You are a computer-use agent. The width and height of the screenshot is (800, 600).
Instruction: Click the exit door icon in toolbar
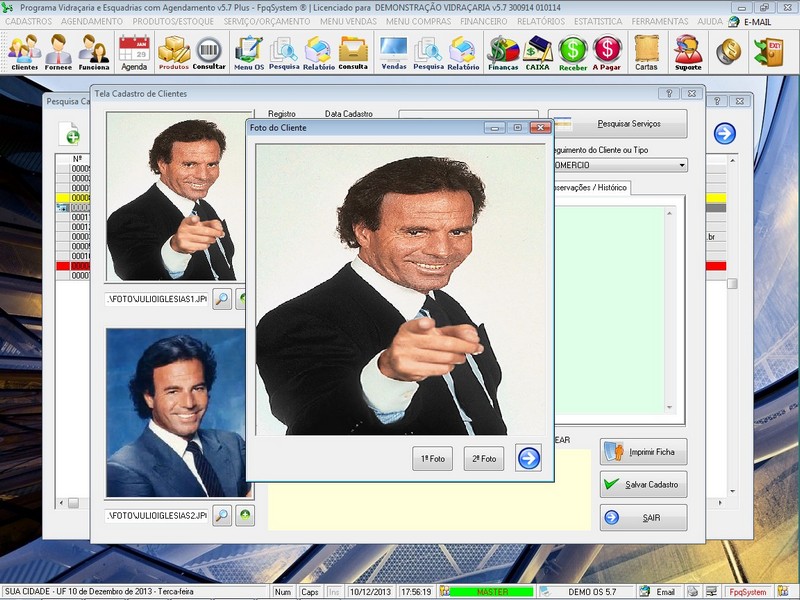click(768, 51)
